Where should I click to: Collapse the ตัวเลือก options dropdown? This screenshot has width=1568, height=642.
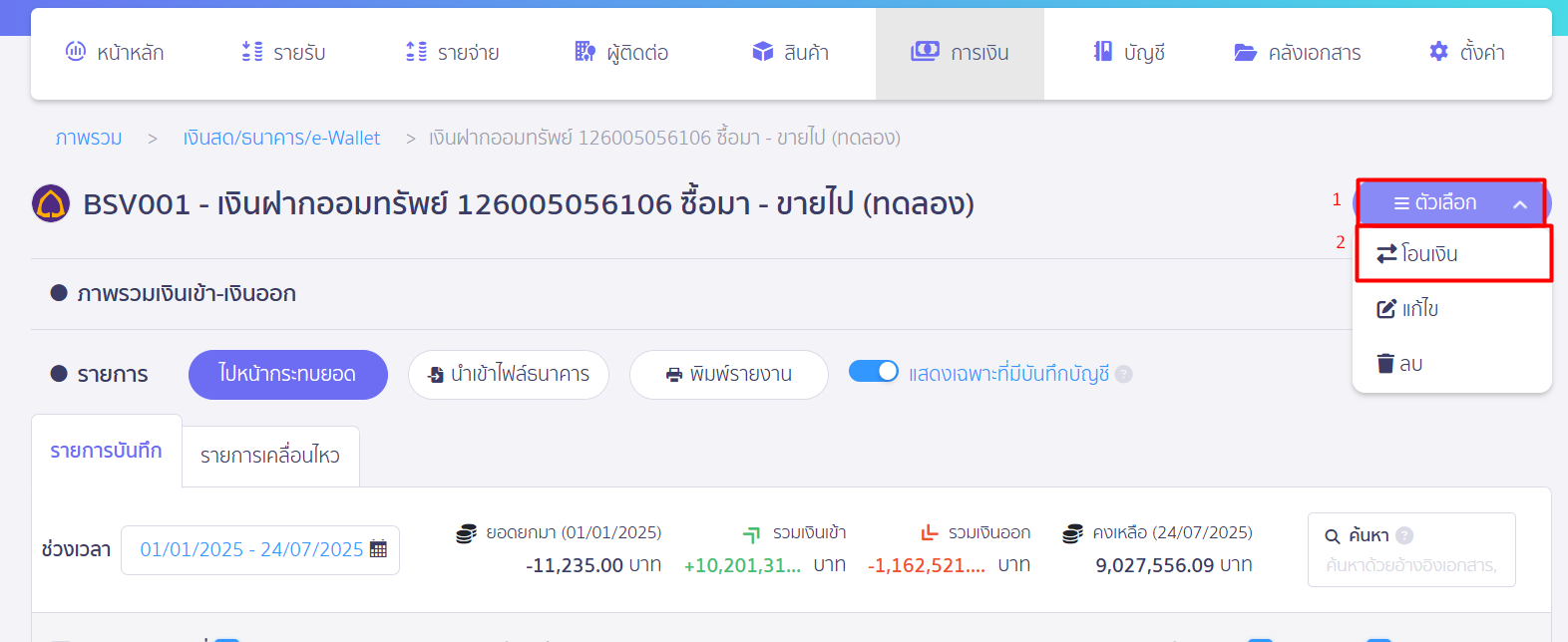(1451, 202)
